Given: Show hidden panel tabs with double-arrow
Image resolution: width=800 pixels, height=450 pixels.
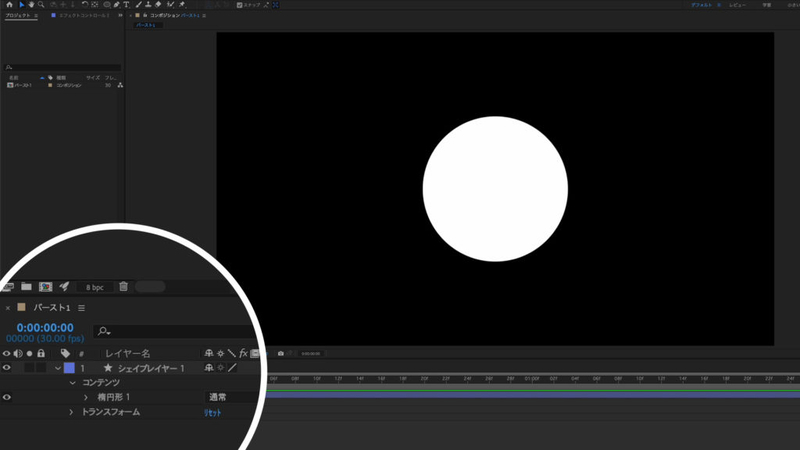Looking at the screenshot, I should 120,15.
